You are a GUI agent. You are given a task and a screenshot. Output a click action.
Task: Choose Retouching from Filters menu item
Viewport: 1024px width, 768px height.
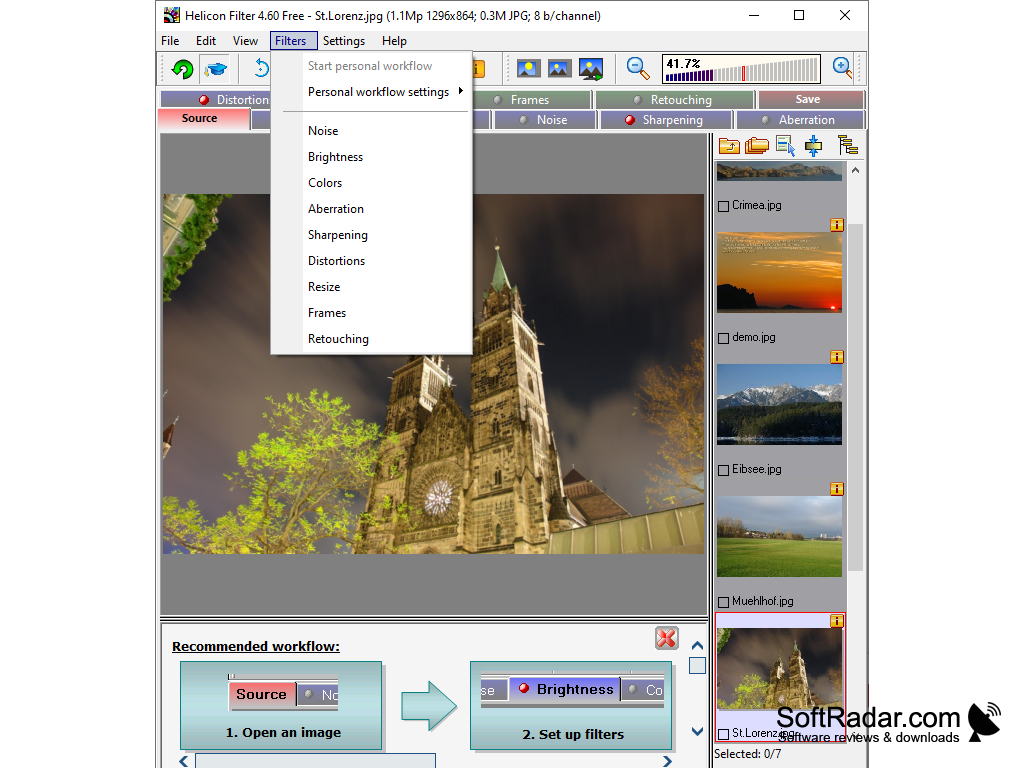tap(338, 339)
